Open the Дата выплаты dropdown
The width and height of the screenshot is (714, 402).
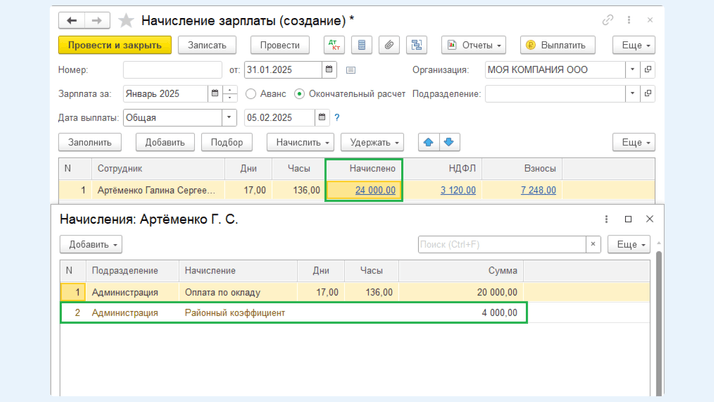pos(229,118)
